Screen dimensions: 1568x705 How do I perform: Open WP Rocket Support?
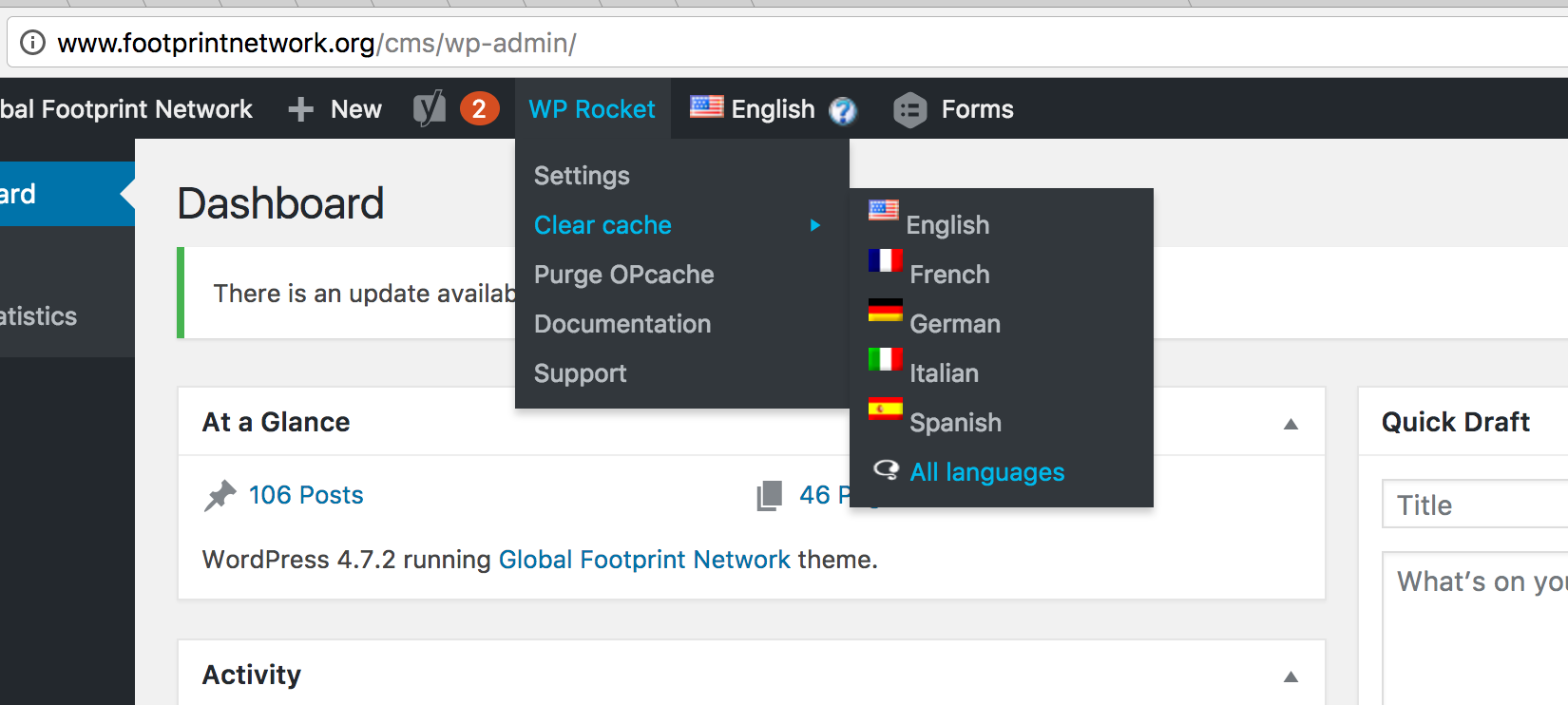click(581, 373)
